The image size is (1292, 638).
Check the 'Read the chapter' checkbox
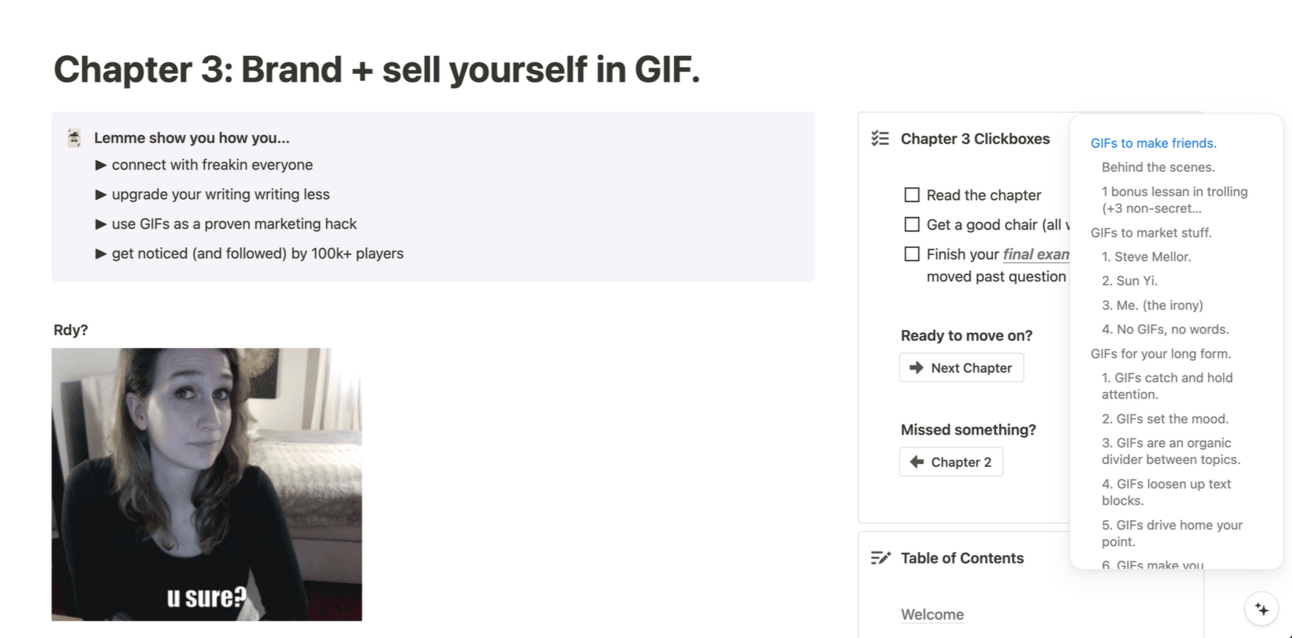pyautogui.click(x=912, y=195)
